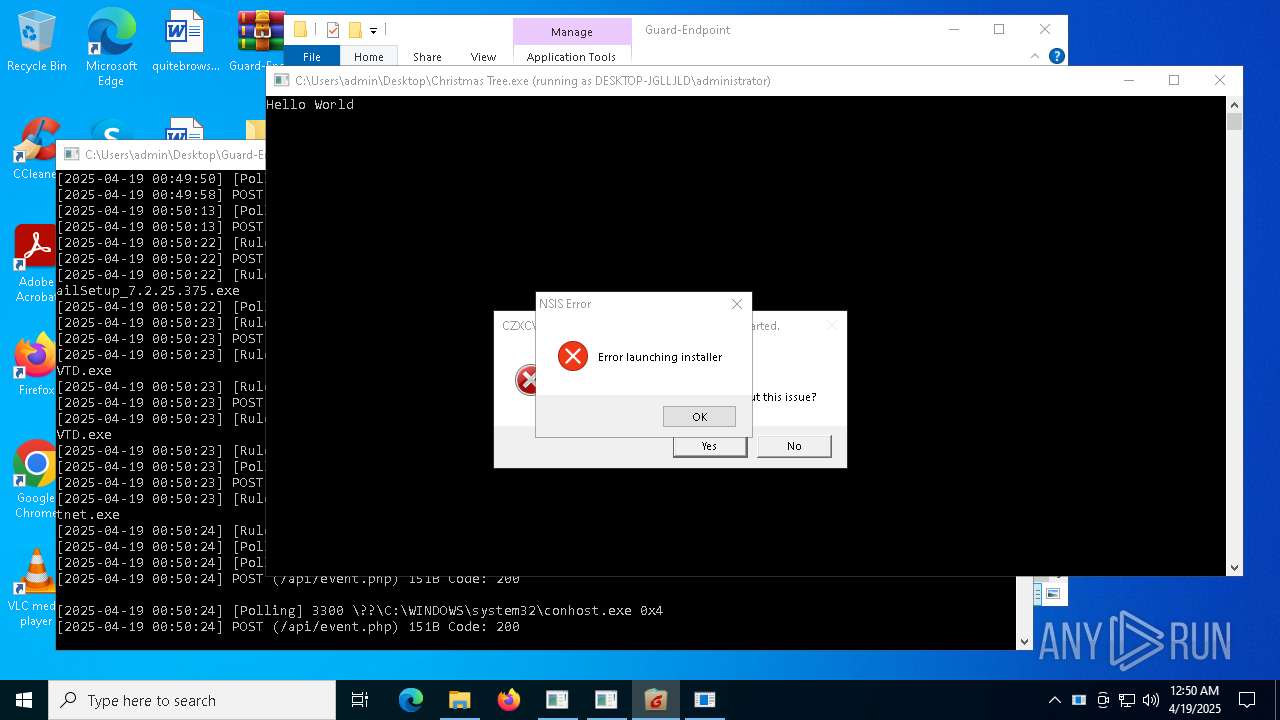Maximize the Christmas Tree.exe console window
Viewport: 1280px width, 720px height.
click(x=1174, y=80)
